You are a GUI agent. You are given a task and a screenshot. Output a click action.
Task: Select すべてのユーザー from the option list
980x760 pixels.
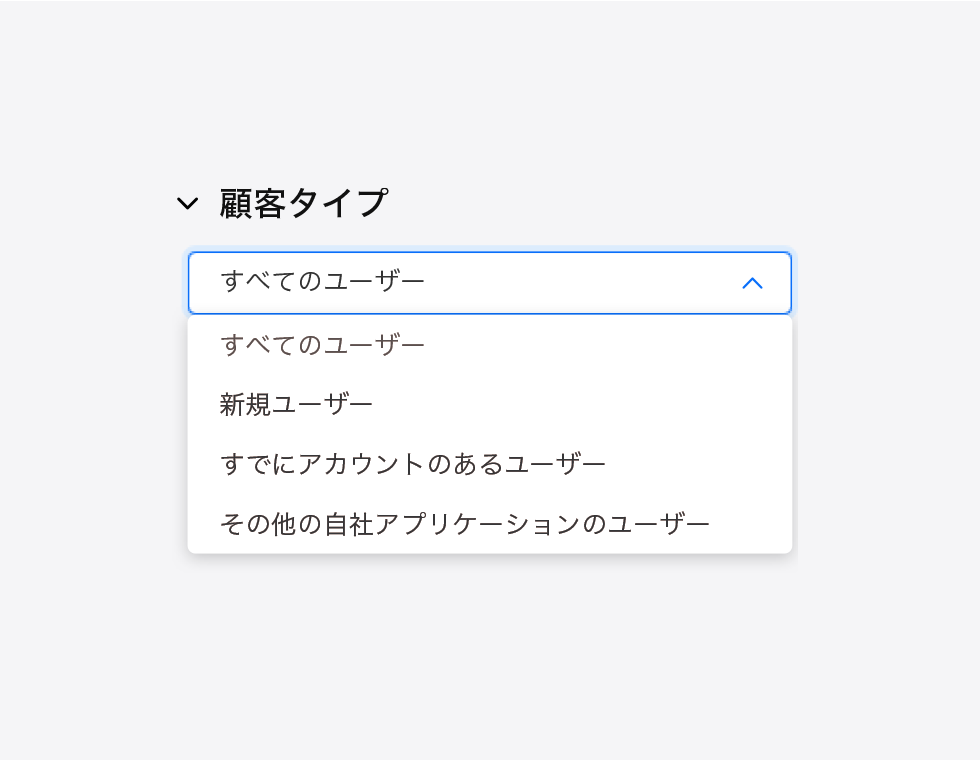click(x=323, y=345)
